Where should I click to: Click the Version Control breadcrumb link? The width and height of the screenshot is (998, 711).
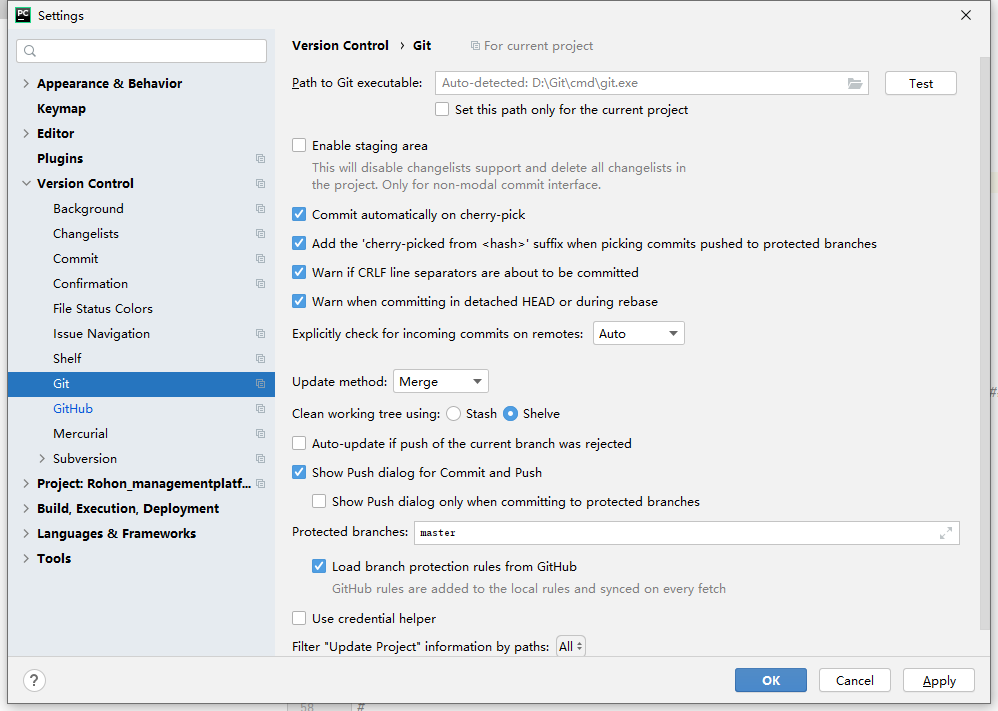[x=340, y=46]
